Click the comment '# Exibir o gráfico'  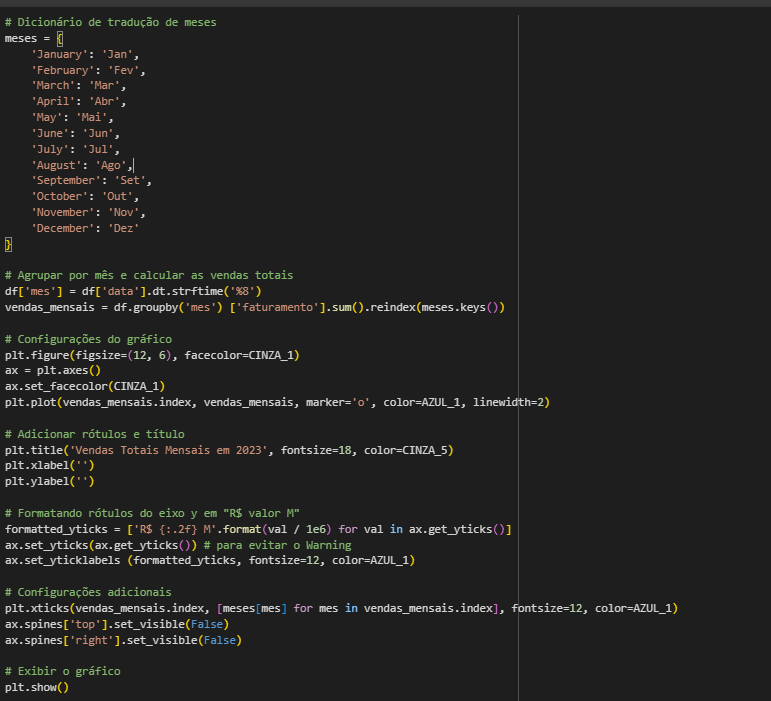pos(63,671)
